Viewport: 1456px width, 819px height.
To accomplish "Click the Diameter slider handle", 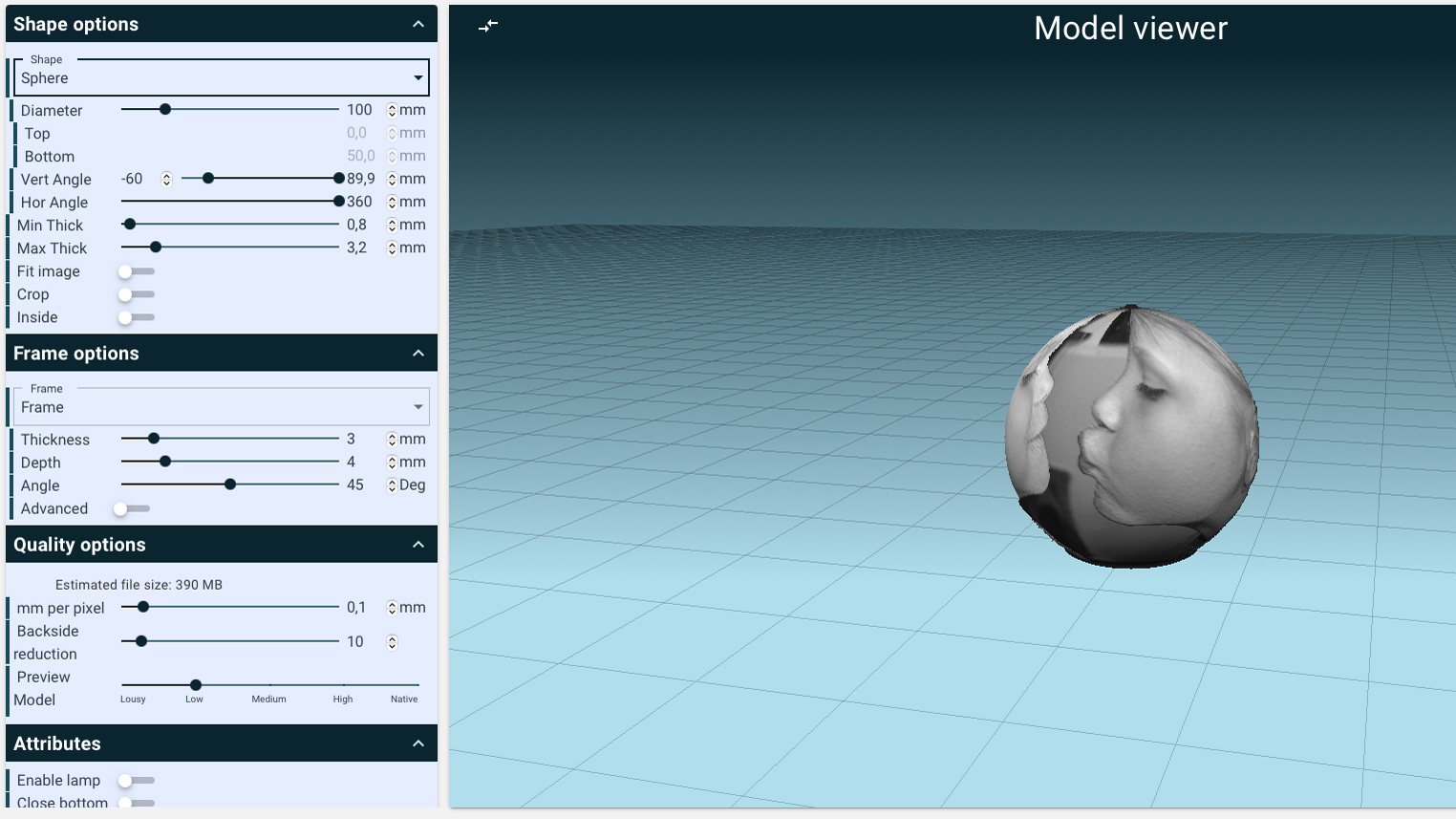I will [165, 110].
